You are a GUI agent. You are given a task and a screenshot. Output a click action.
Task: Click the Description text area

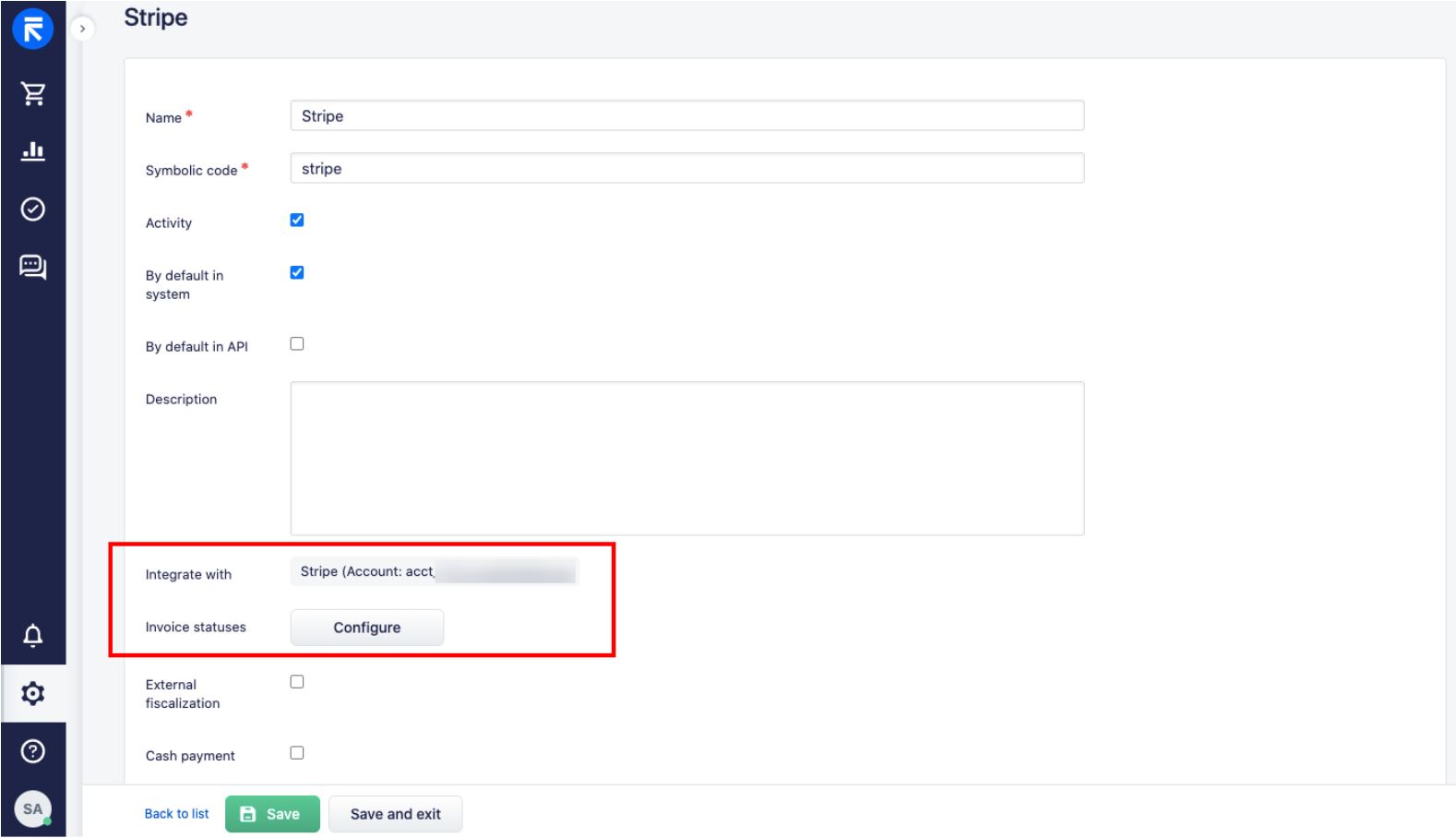[x=687, y=459]
